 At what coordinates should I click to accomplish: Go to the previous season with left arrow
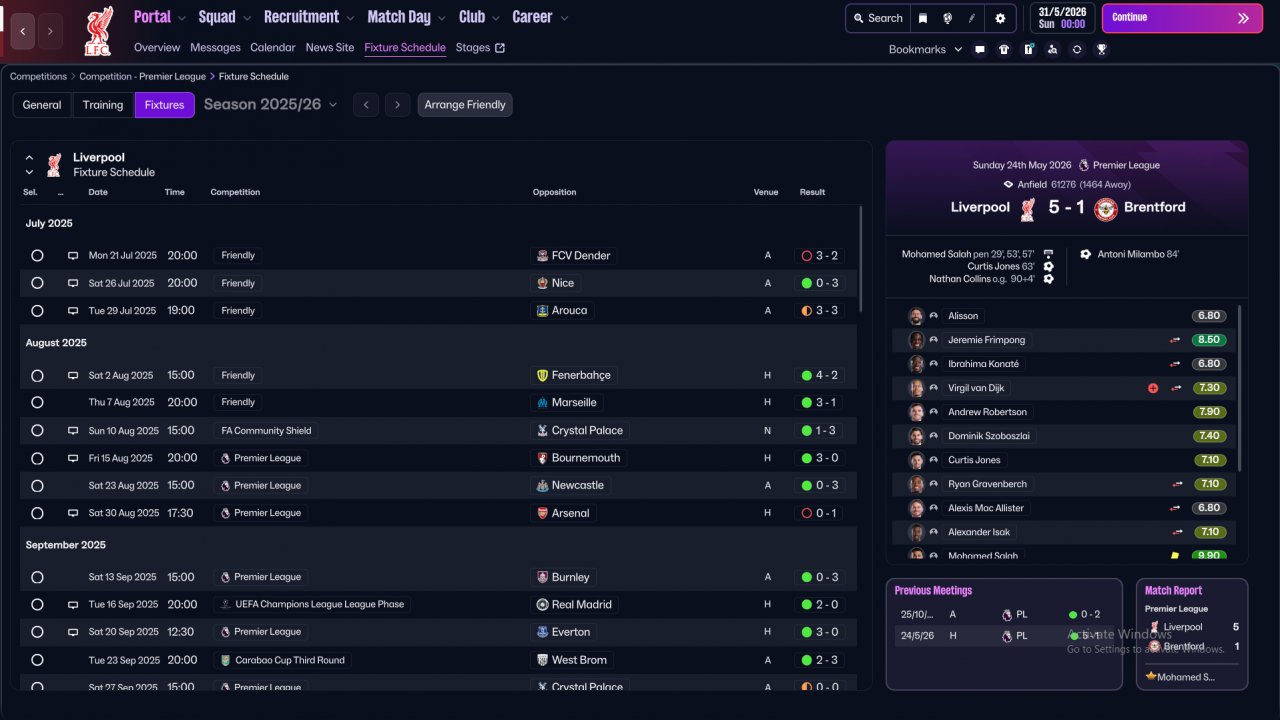[x=366, y=105]
